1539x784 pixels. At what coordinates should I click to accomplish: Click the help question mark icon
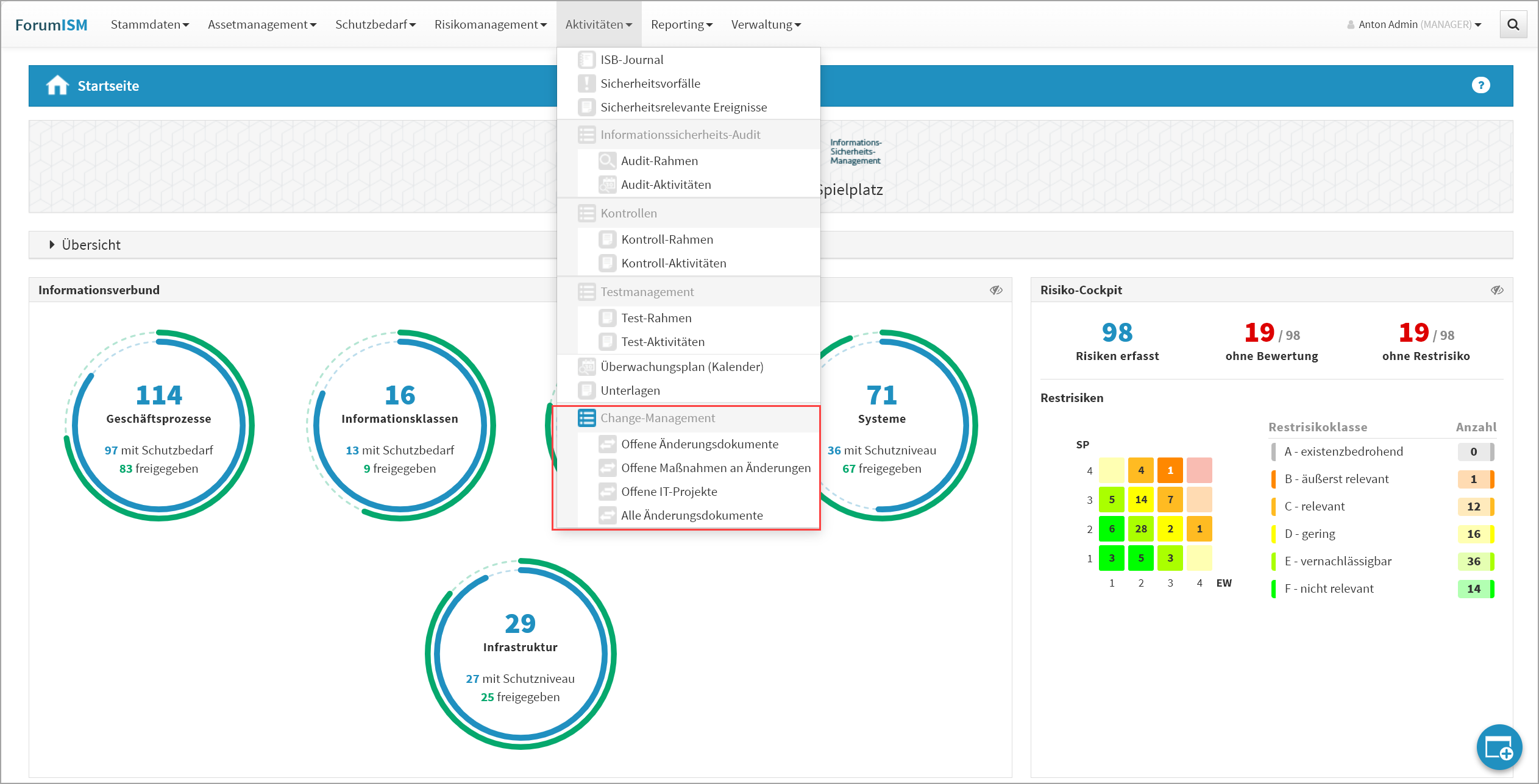click(x=1480, y=85)
